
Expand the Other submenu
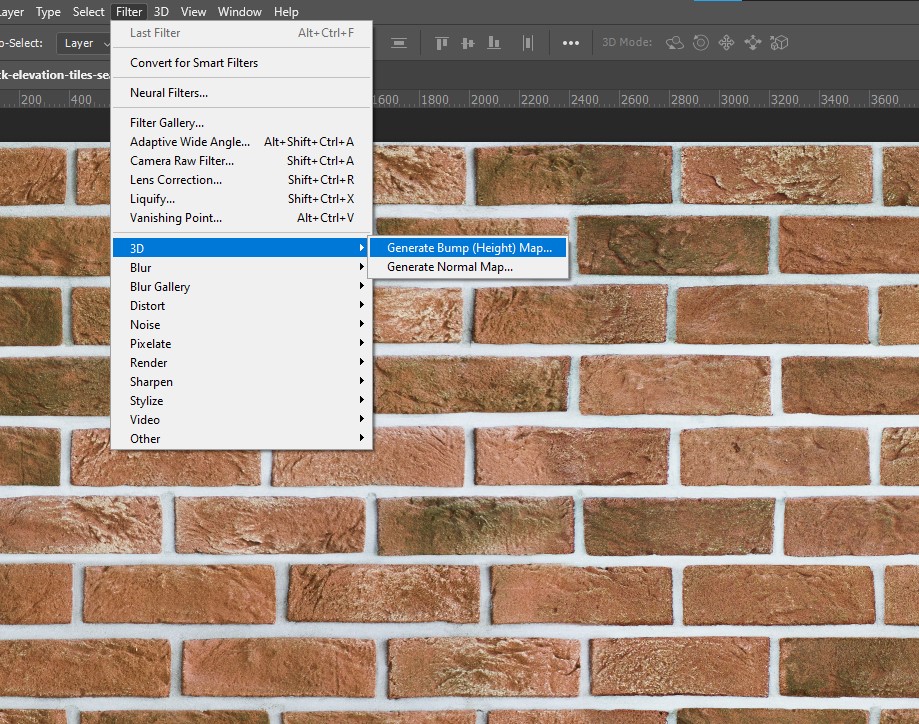click(241, 439)
